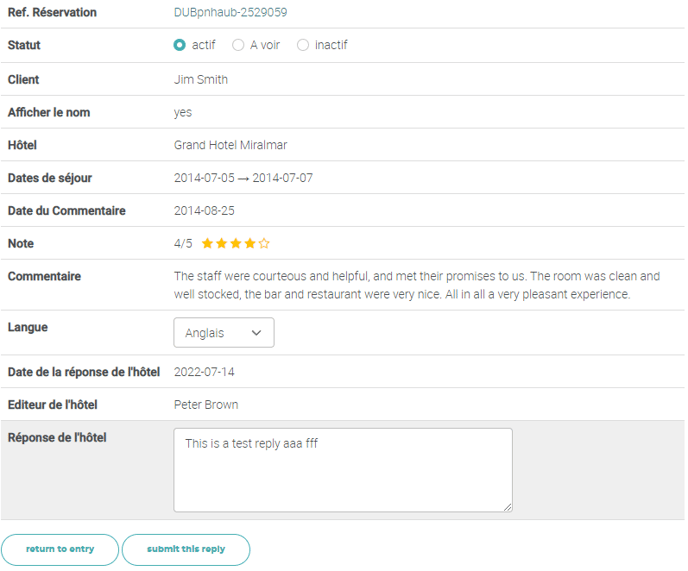
Task: Click the client name Jim Smith
Action: pyautogui.click(x=201, y=79)
